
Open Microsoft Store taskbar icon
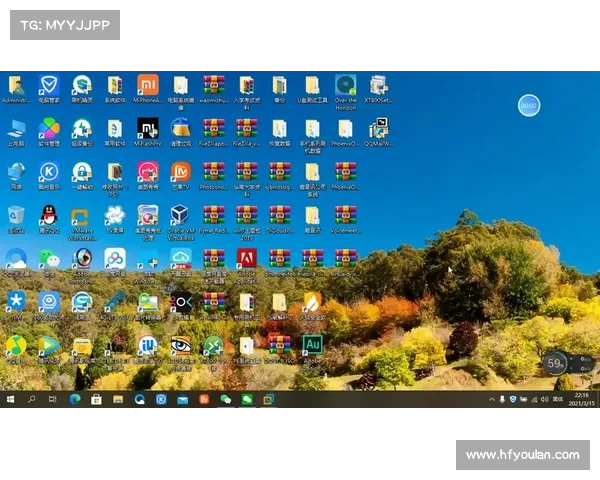pyautogui.click(x=96, y=400)
